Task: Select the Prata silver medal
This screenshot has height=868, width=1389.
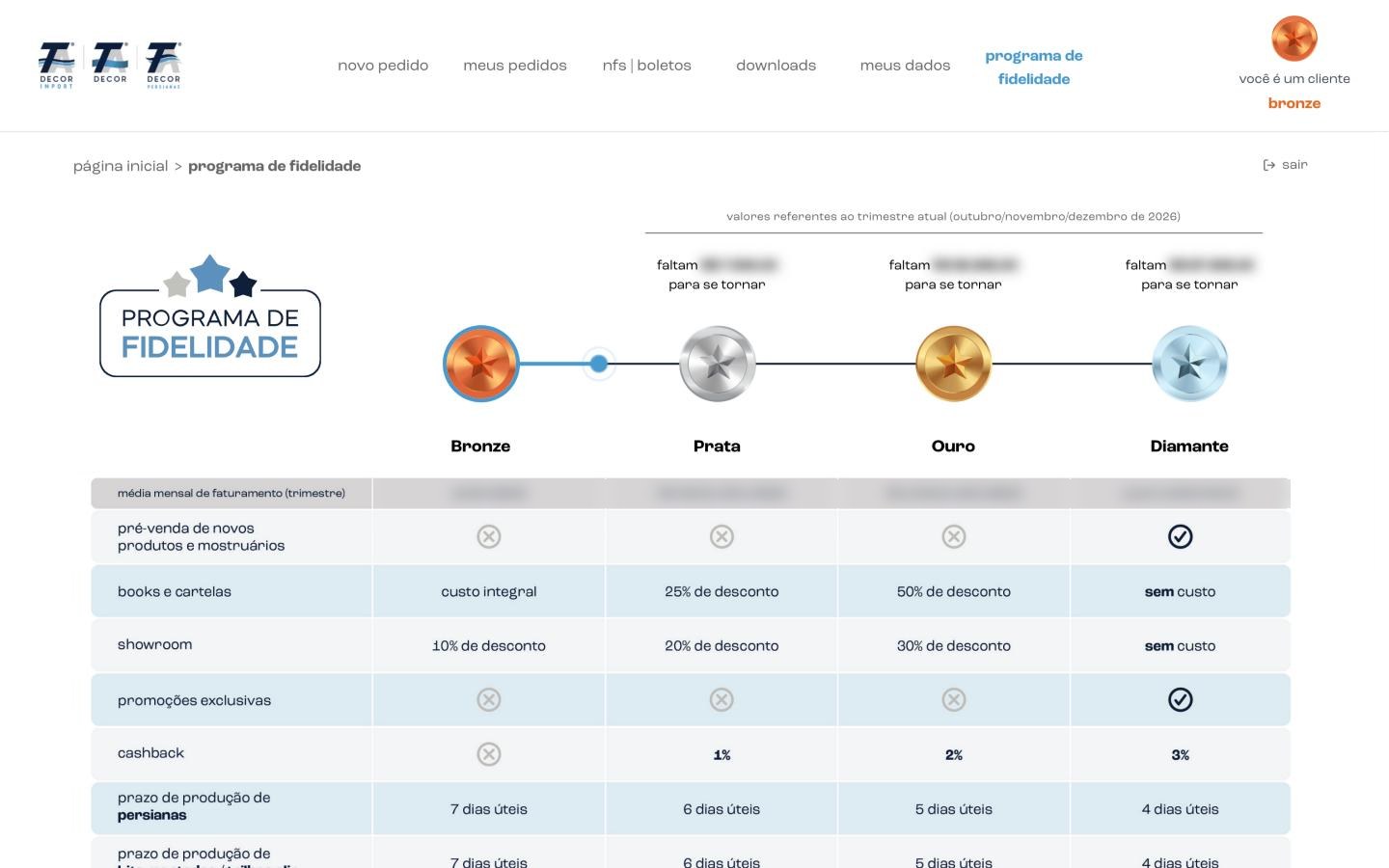Action: pyautogui.click(x=717, y=364)
